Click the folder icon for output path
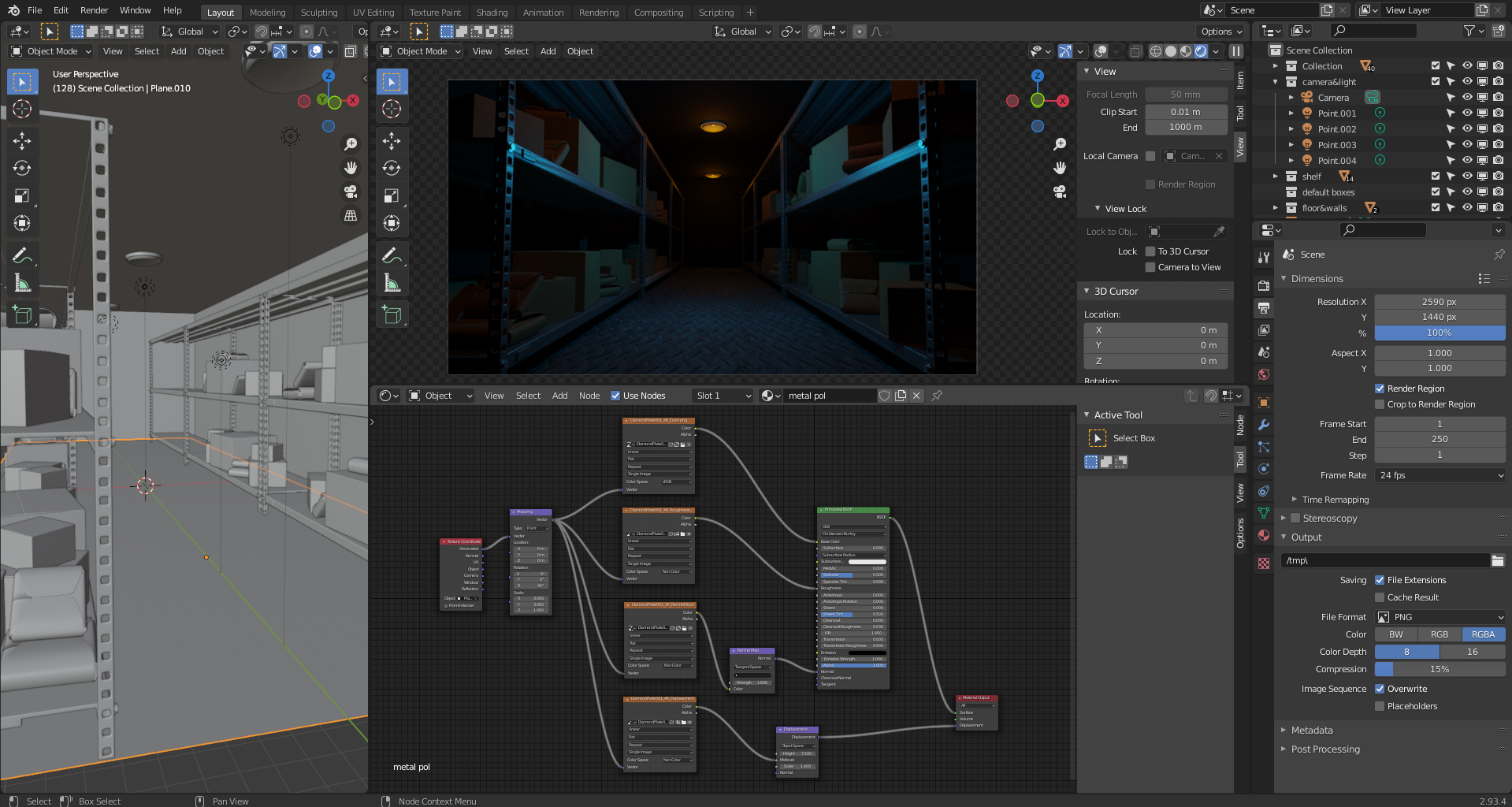This screenshot has width=1512, height=807. [x=1497, y=560]
